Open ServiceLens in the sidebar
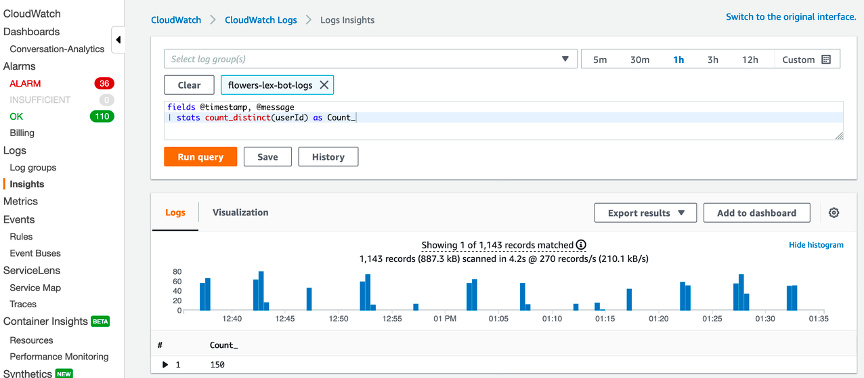The height and width of the screenshot is (378, 864). 32,271
